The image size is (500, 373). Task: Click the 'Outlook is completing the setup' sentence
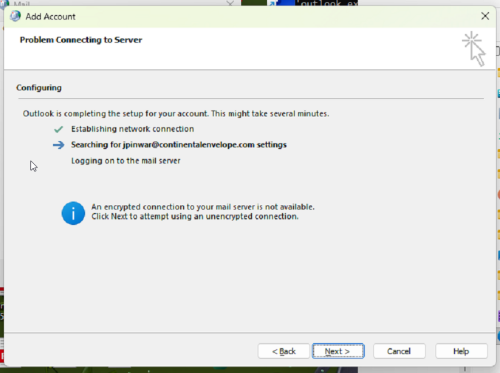pyautogui.click(x=176, y=114)
